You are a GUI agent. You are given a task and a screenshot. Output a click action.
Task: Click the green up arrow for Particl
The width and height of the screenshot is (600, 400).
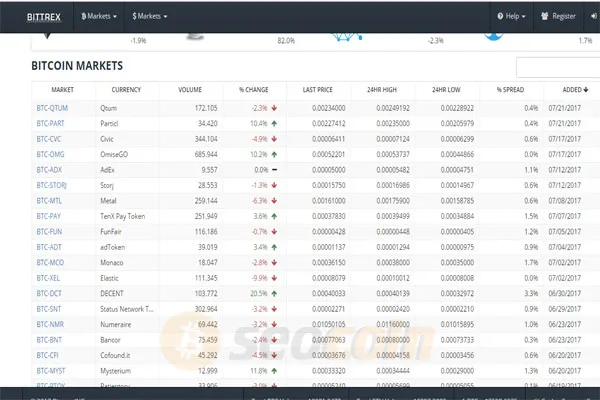[274, 123]
